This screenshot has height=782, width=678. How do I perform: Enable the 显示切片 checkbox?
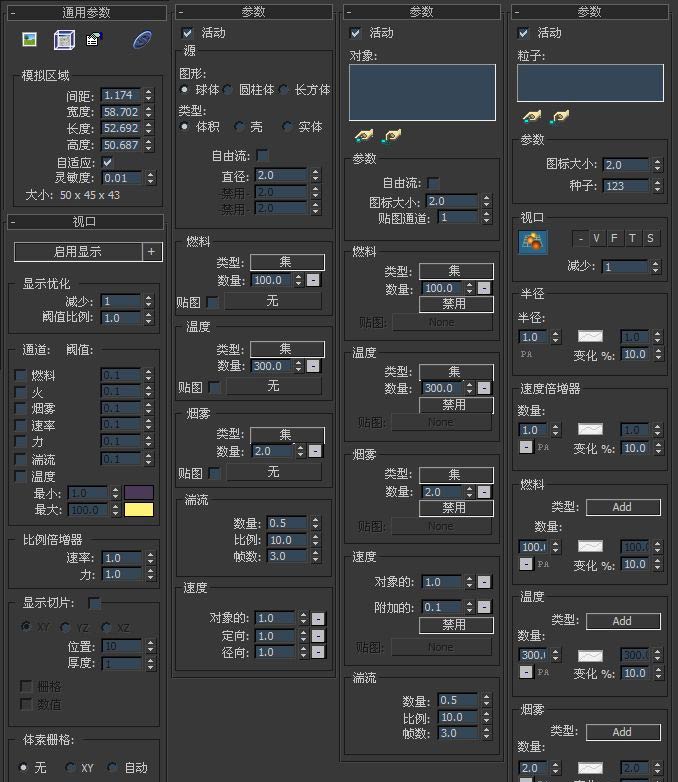94,603
